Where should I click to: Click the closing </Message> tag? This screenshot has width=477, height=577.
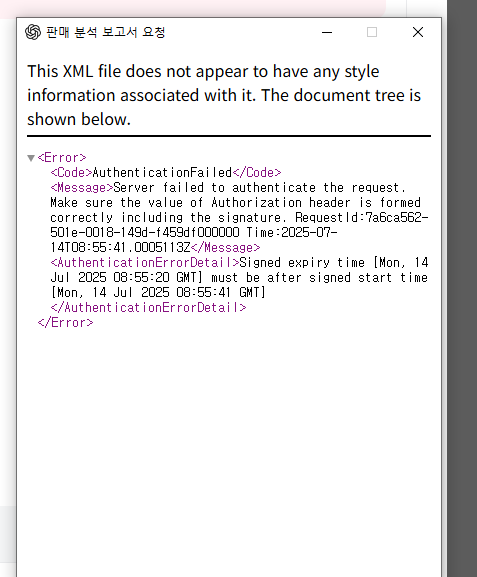point(225,248)
